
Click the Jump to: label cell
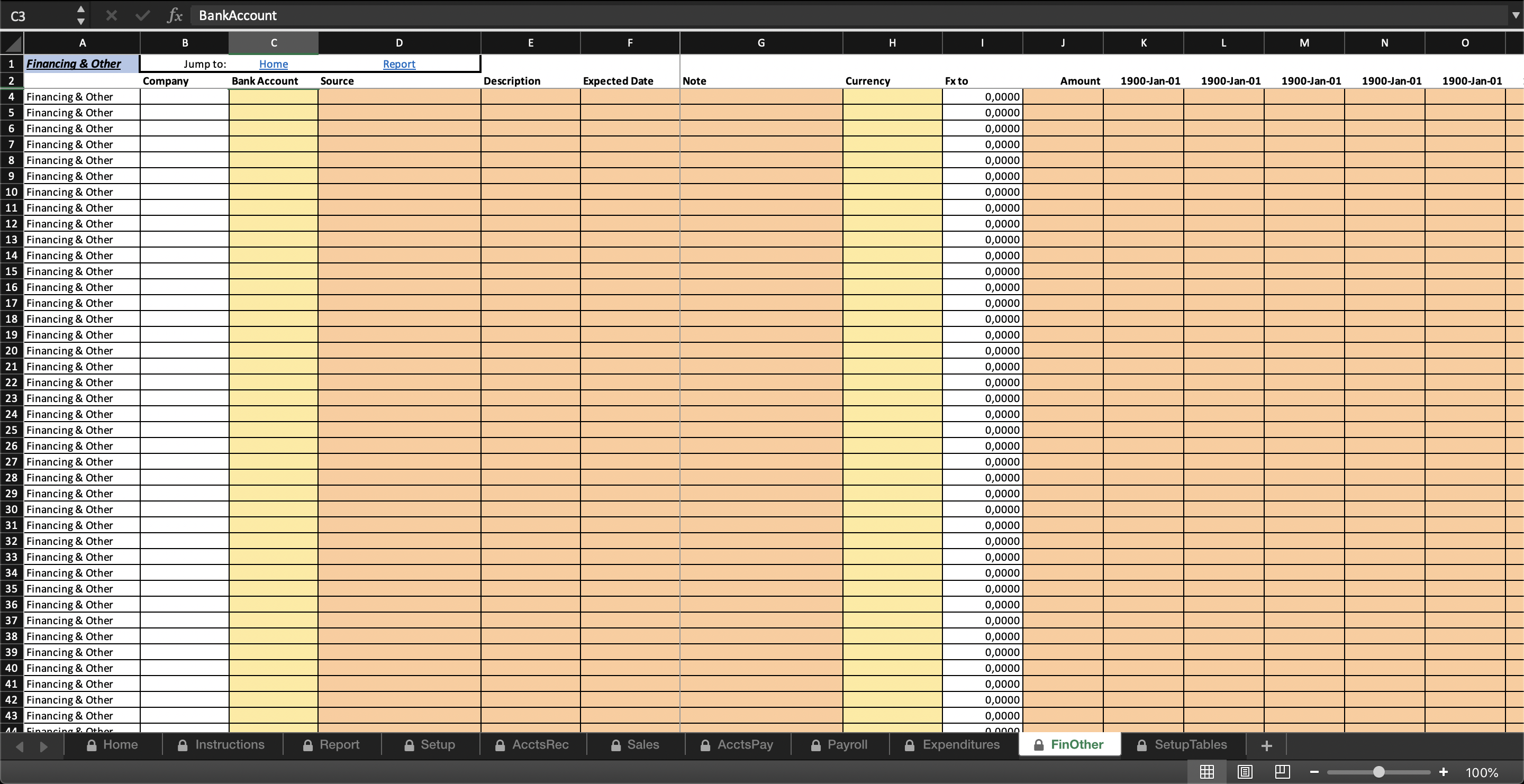185,64
